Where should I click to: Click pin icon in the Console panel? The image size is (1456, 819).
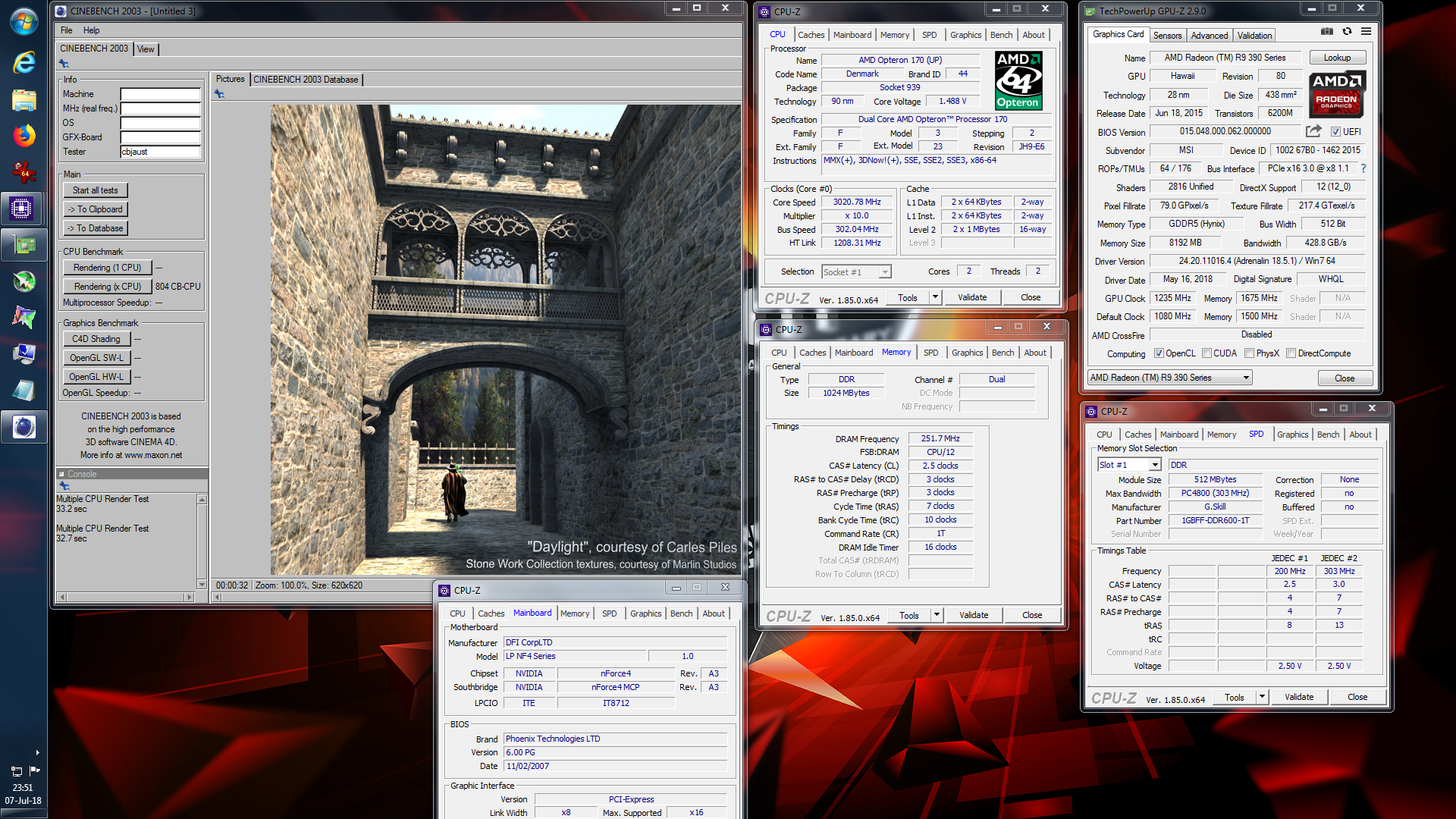(64, 485)
